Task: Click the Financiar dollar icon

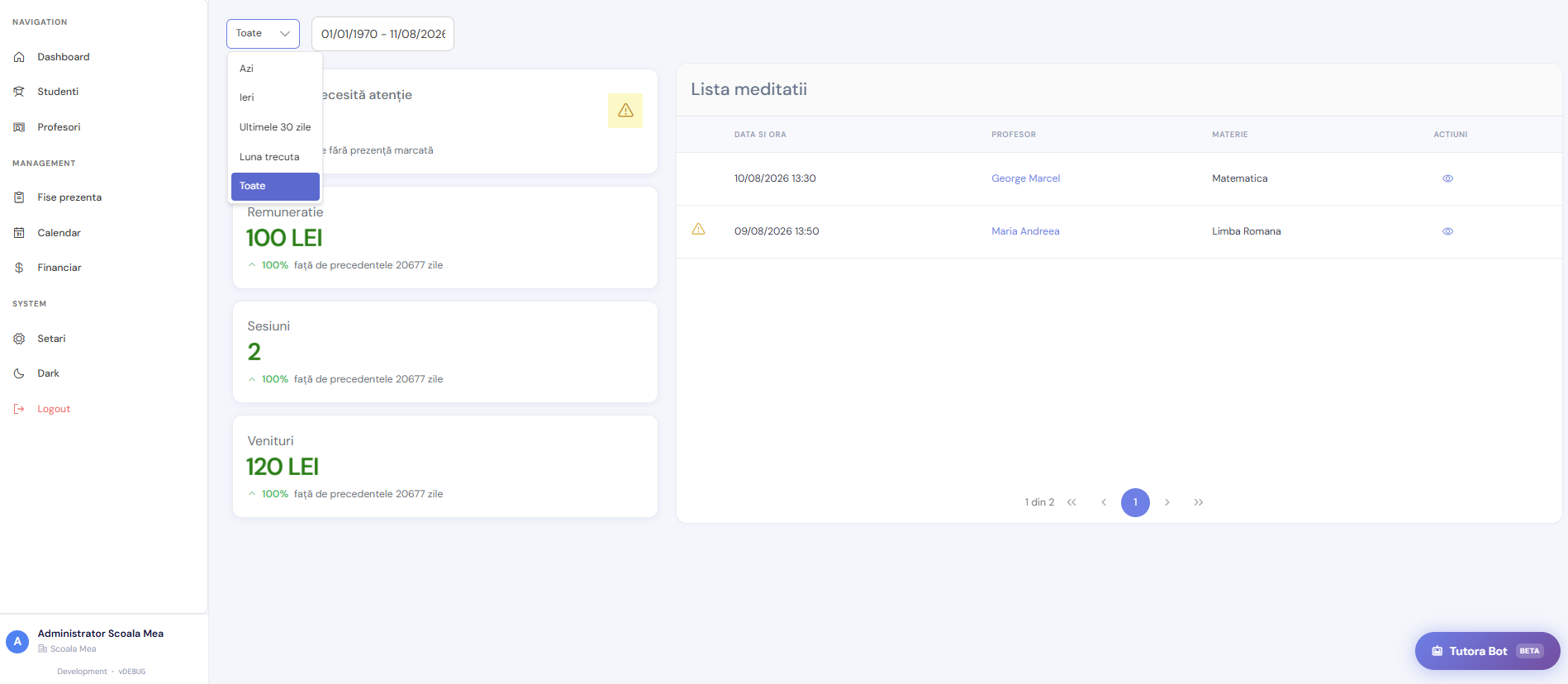Action: [x=19, y=268]
